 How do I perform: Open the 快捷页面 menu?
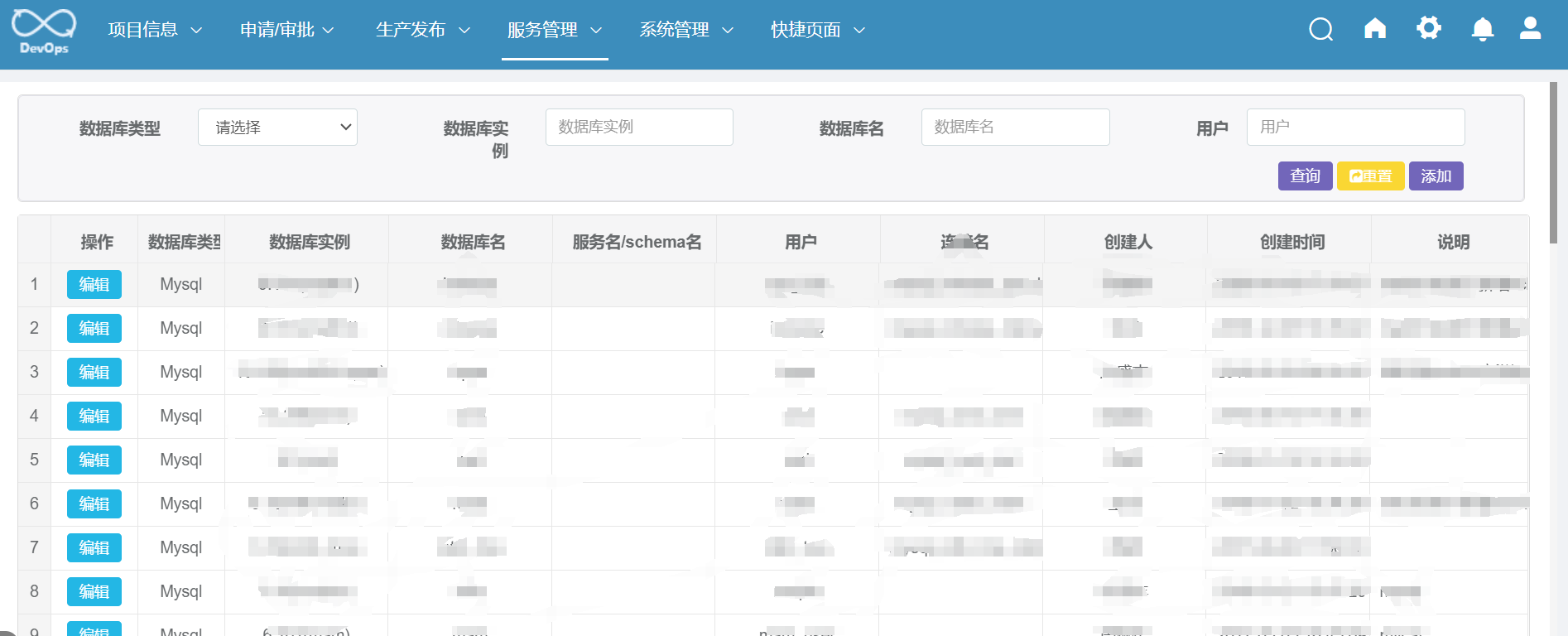(x=818, y=30)
